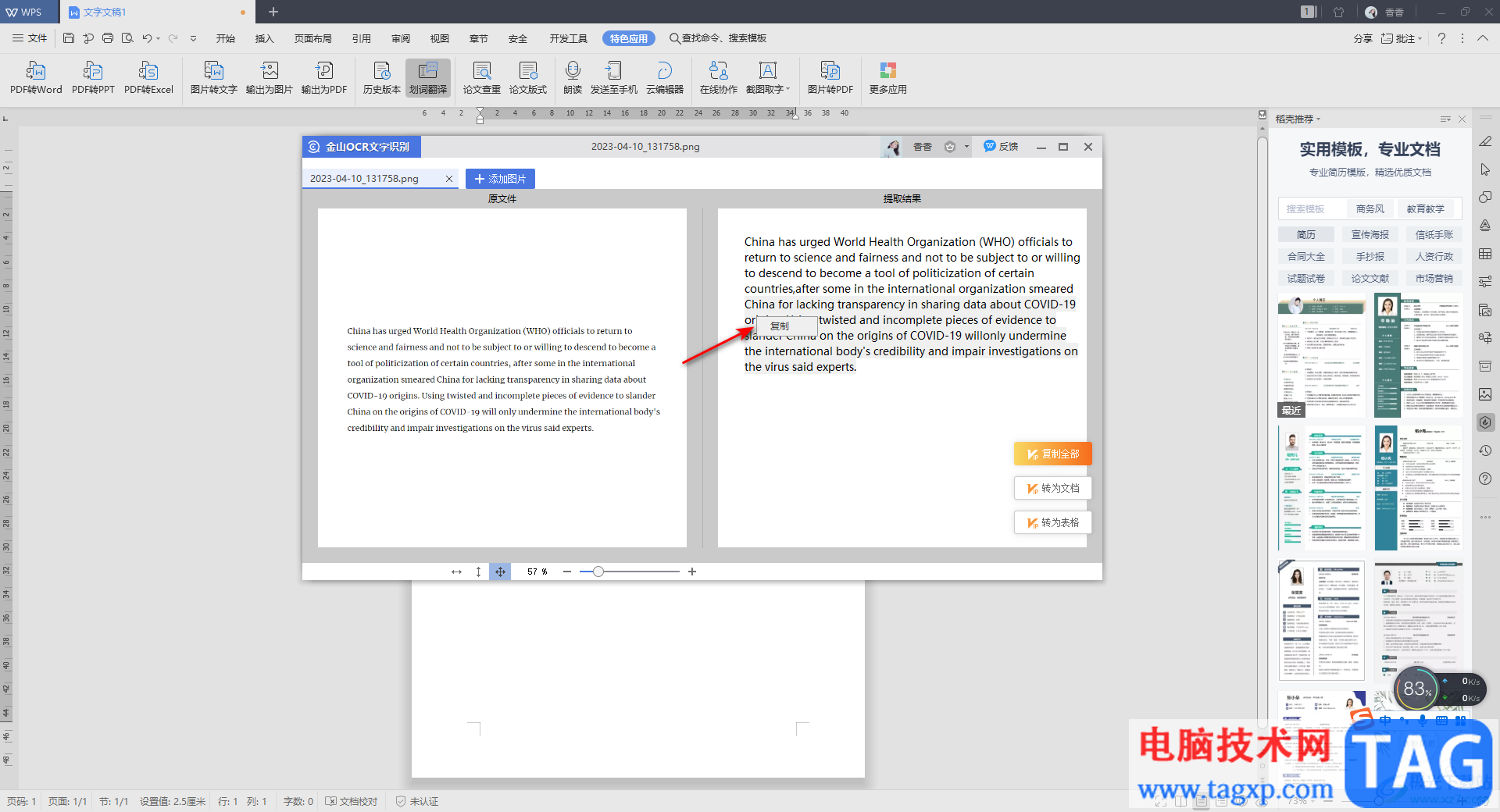Image resolution: width=1500 pixels, height=812 pixels.
Task: Expand the 截图取字 dropdown
Action: pos(787,89)
